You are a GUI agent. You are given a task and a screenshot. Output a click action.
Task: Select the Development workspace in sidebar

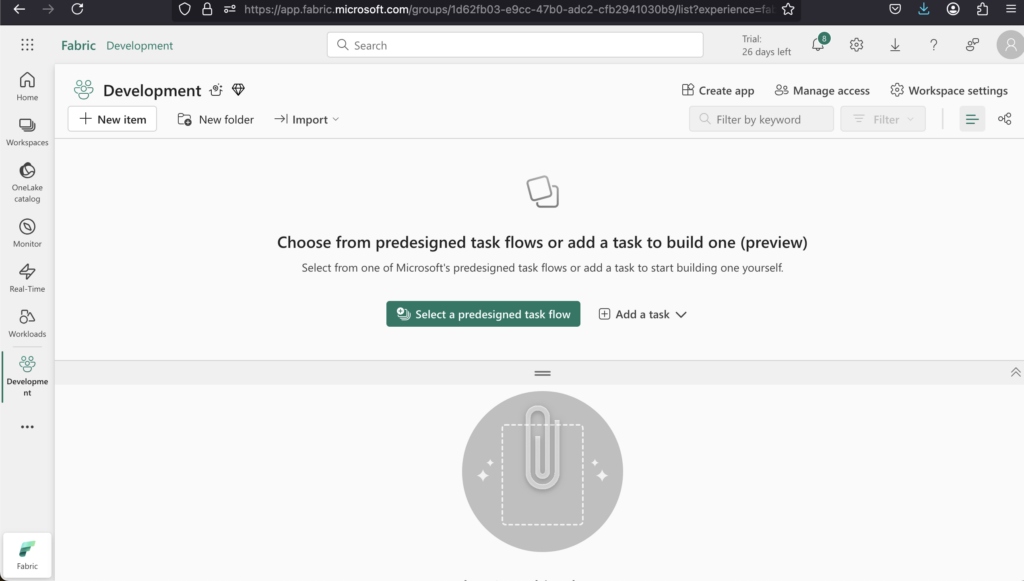[x=27, y=376]
